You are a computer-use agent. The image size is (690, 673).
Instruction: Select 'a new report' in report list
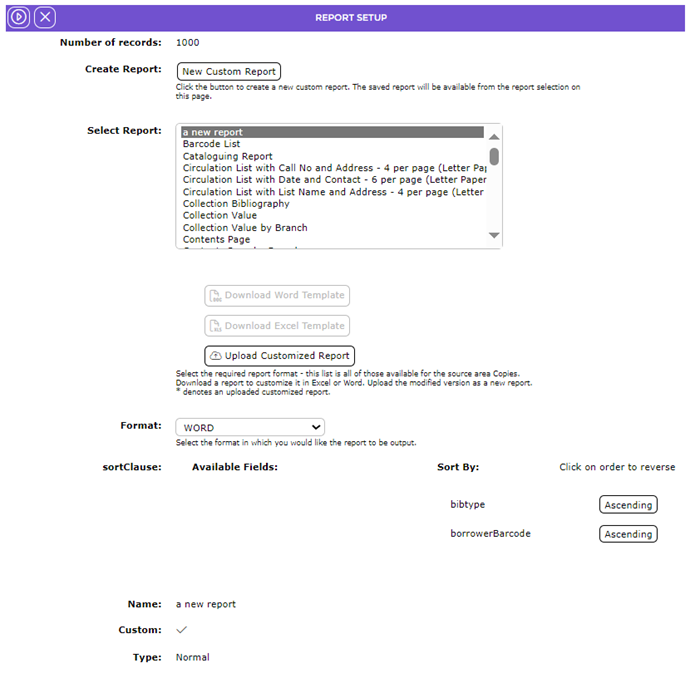[x=332, y=132]
